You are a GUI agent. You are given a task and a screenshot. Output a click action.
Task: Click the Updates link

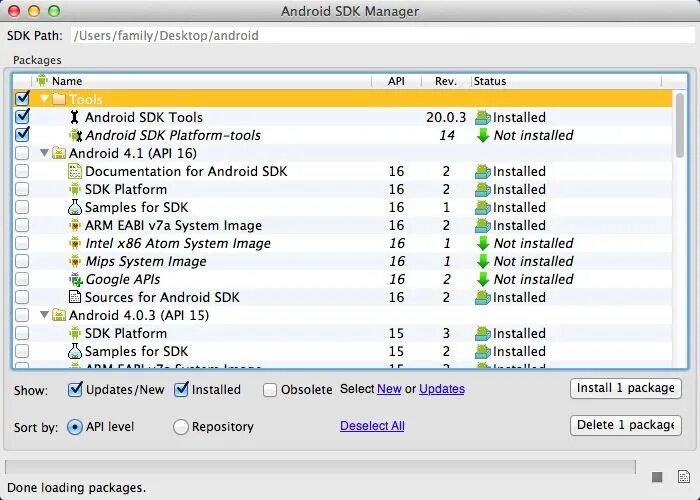442,389
